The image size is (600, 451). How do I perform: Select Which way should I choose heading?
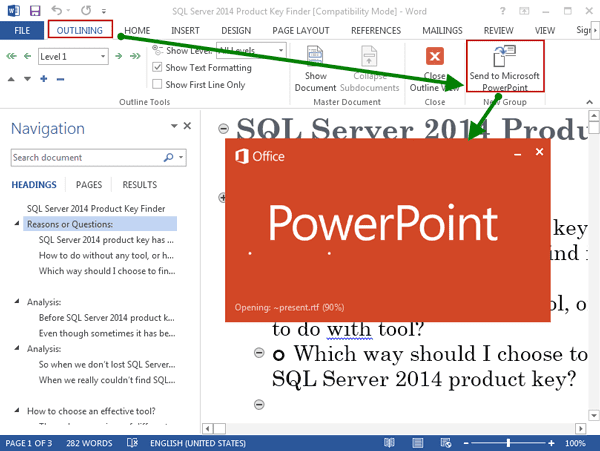[x=107, y=271]
